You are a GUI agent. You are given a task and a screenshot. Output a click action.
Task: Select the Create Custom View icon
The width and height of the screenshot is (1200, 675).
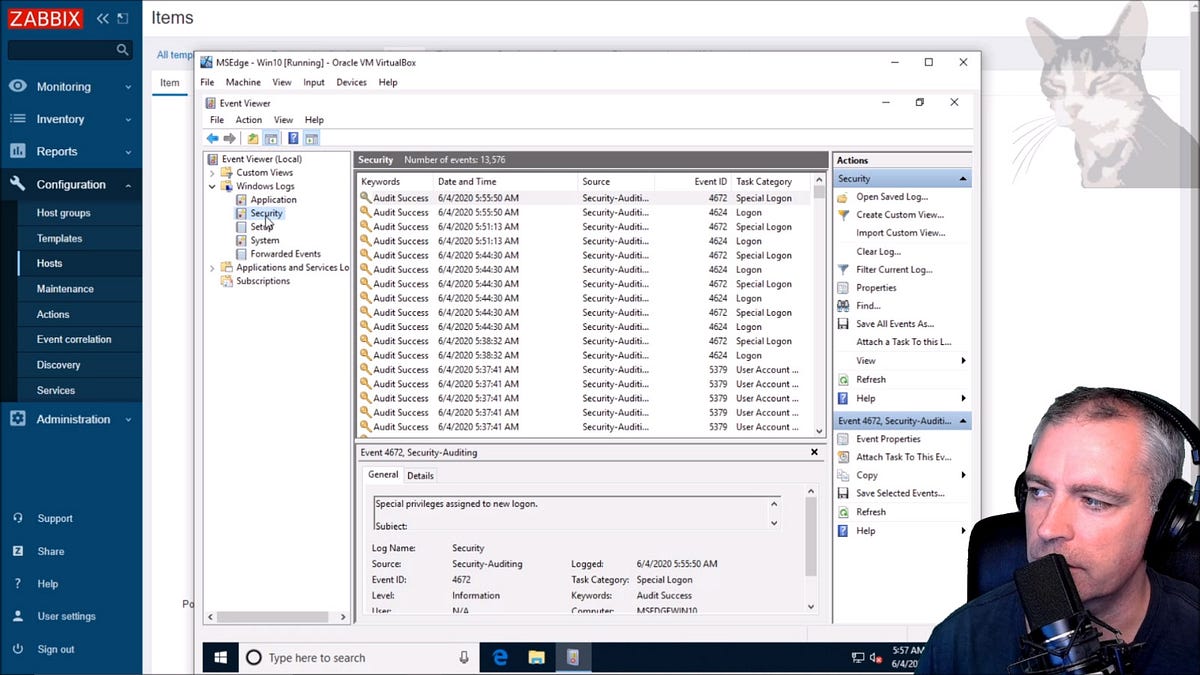pyautogui.click(x=843, y=214)
